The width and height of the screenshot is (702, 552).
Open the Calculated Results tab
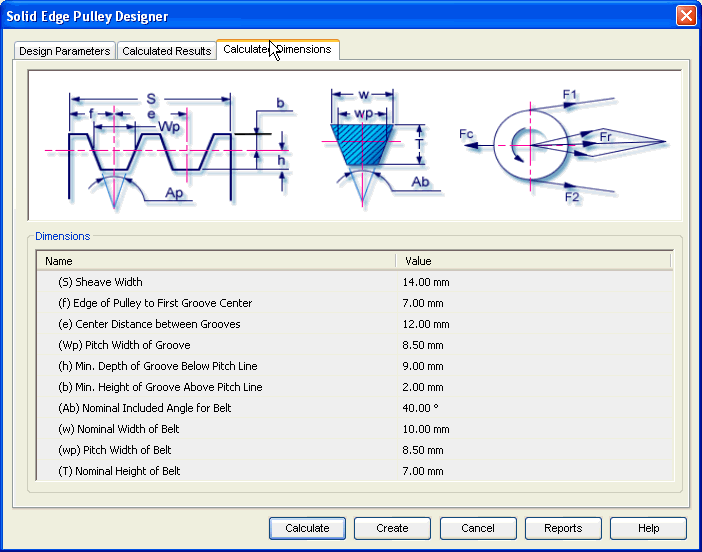coord(166,51)
